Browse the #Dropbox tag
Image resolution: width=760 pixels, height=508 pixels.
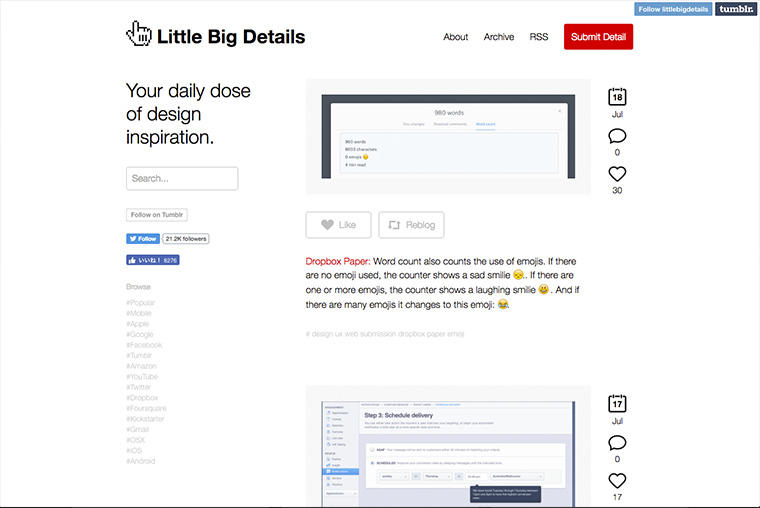click(142, 398)
